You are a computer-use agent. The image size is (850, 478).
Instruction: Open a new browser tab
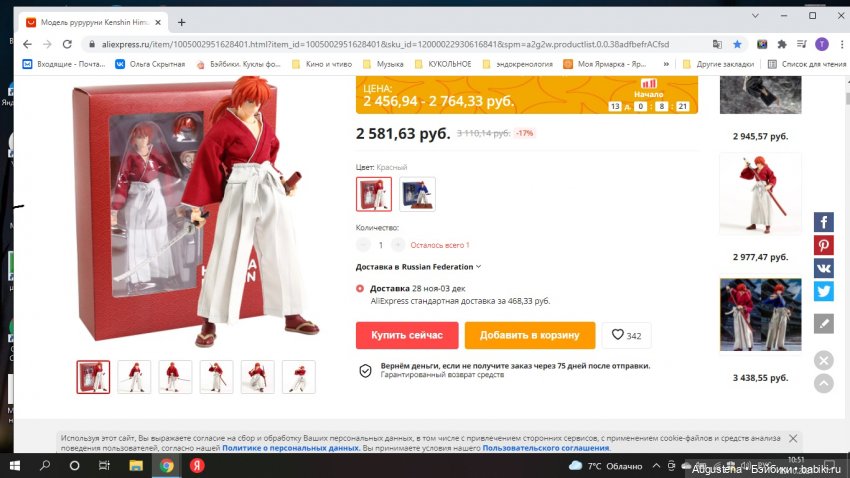point(182,22)
